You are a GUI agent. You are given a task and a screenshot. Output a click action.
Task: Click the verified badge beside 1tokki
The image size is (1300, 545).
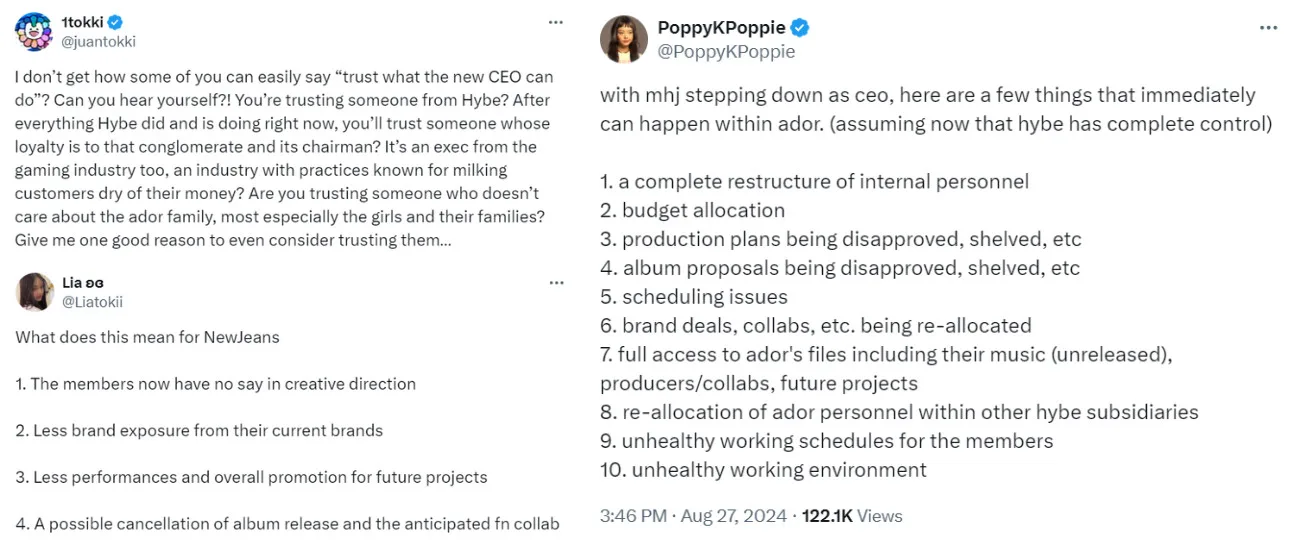pyautogui.click(x=118, y=22)
